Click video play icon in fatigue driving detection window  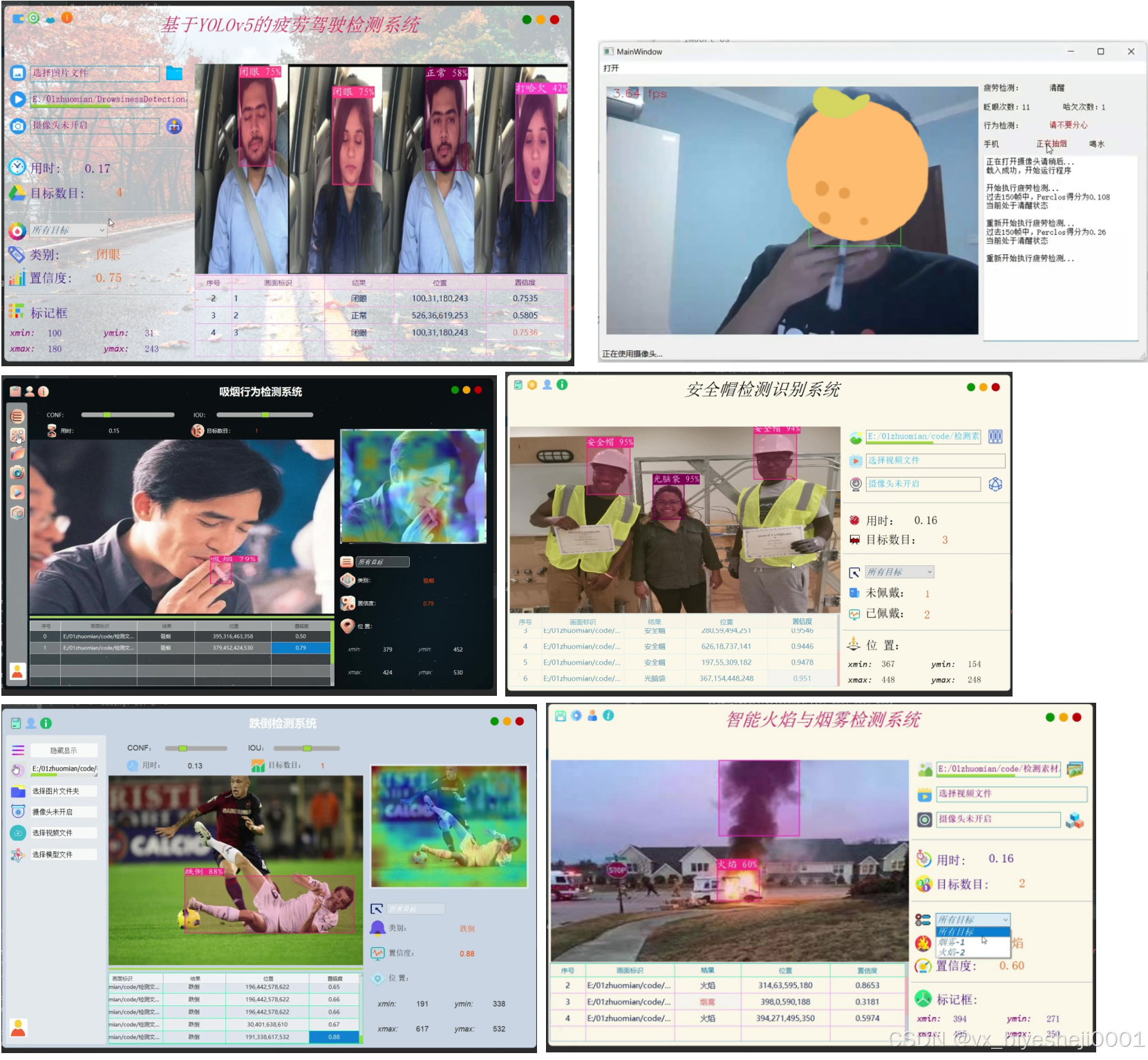(x=18, y=100)
